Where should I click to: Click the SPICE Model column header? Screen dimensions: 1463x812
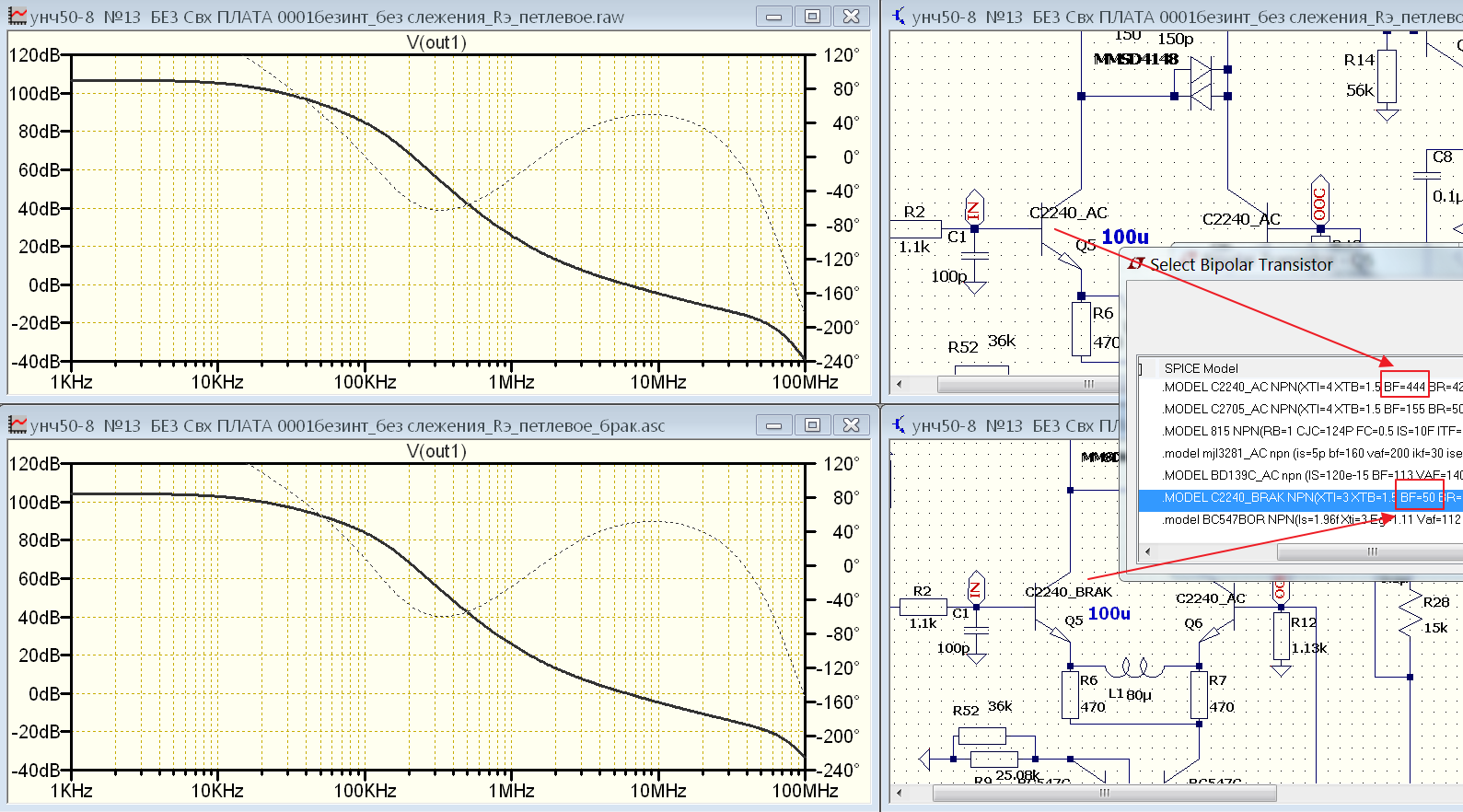click(x=1201, y=367)
